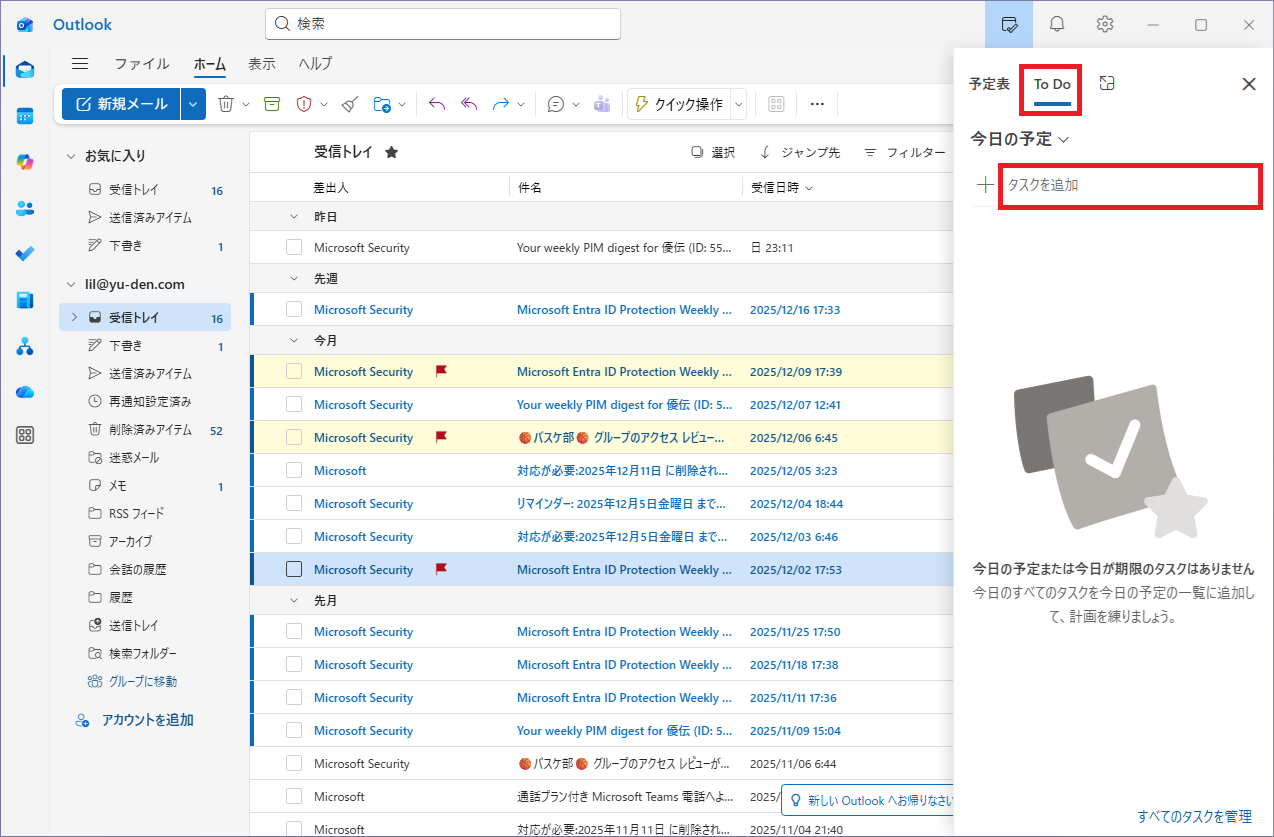This screenshot has height=837, width=1274.
Task: Open the notifications bell icon
Action: pos(1057,24)
